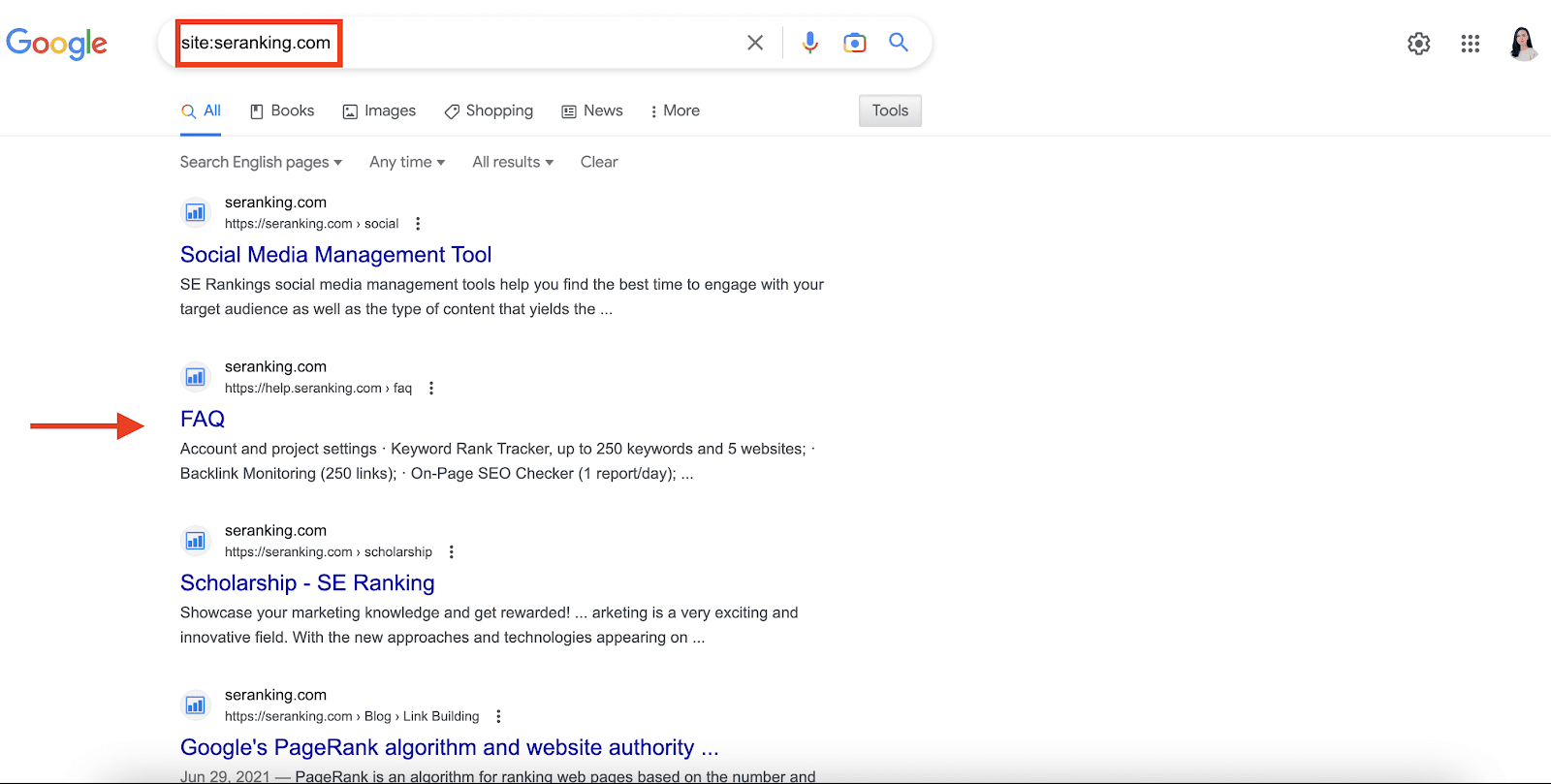This screenshot has height=784, width=1551.
Task: Click favicon of the FAQ result
Action: point(196,377)
